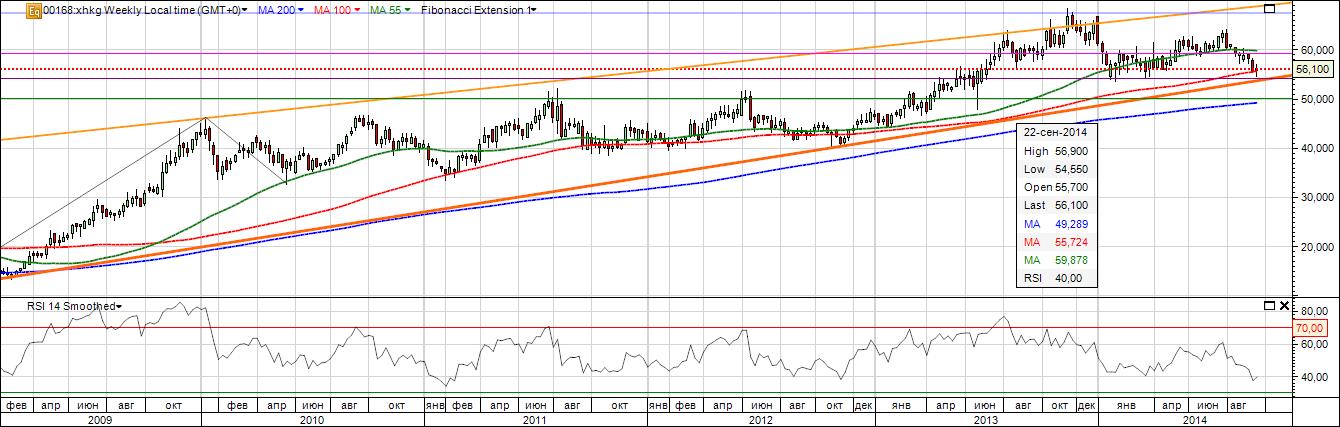This screenshot has width=1340, height=427.
Task: Click the red MA 55,724 tooltip value
Action: click(1073, 242)
